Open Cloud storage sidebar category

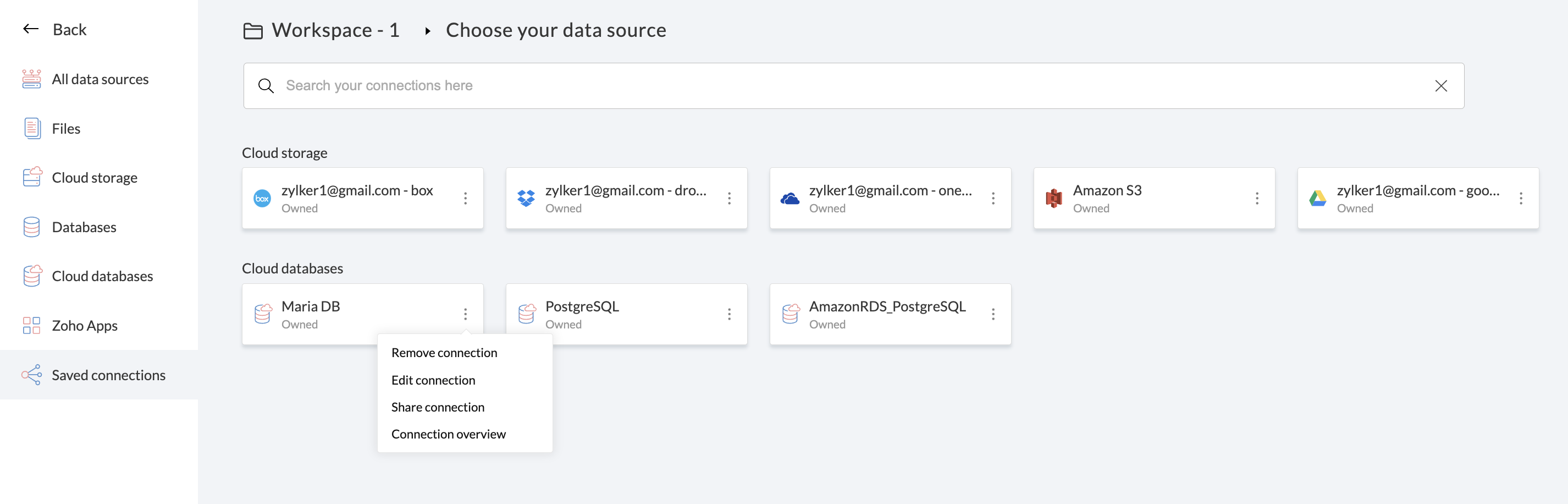tap(95, 178)
